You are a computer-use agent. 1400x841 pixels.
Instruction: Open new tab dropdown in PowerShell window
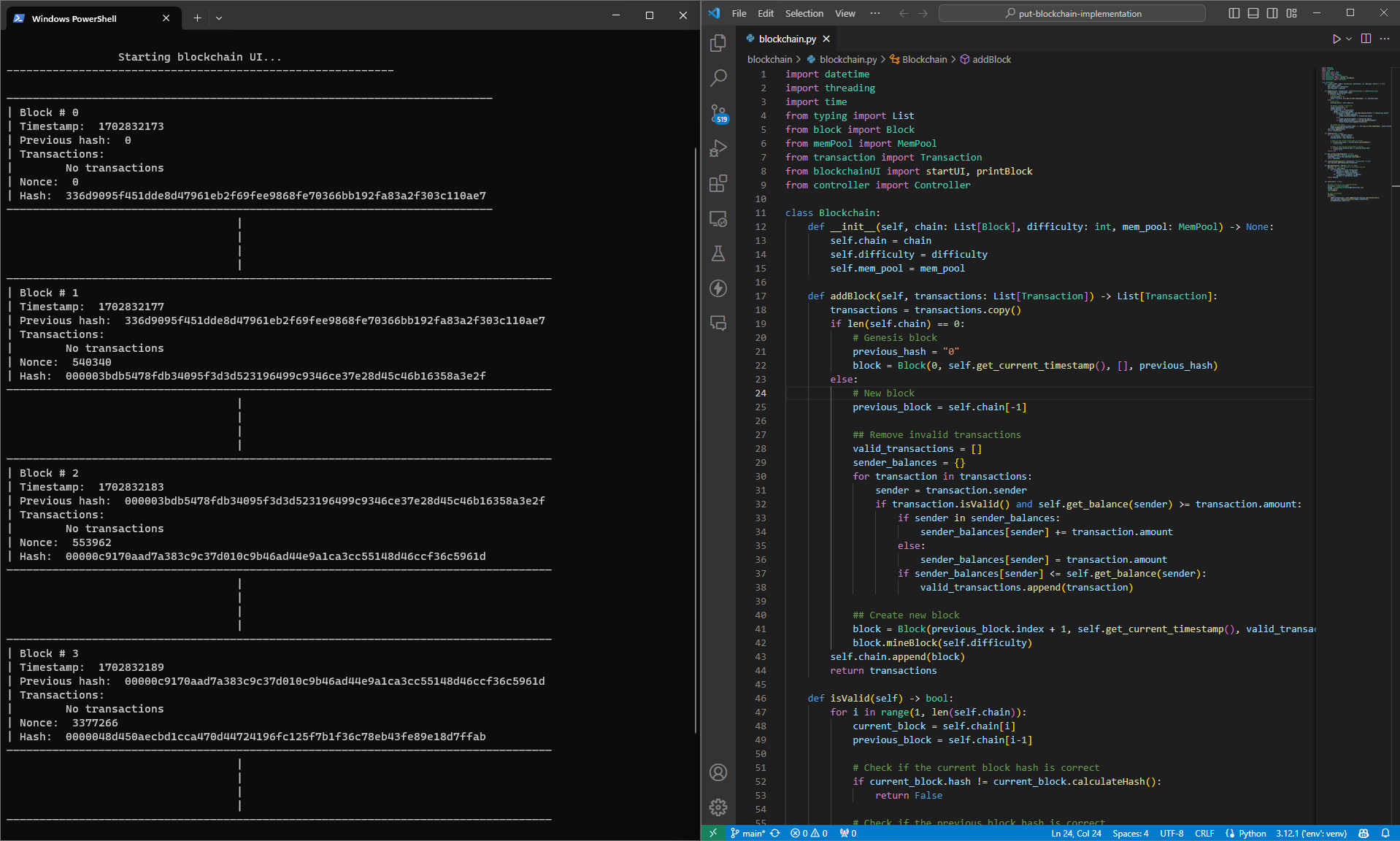click(x=219, y=18)
